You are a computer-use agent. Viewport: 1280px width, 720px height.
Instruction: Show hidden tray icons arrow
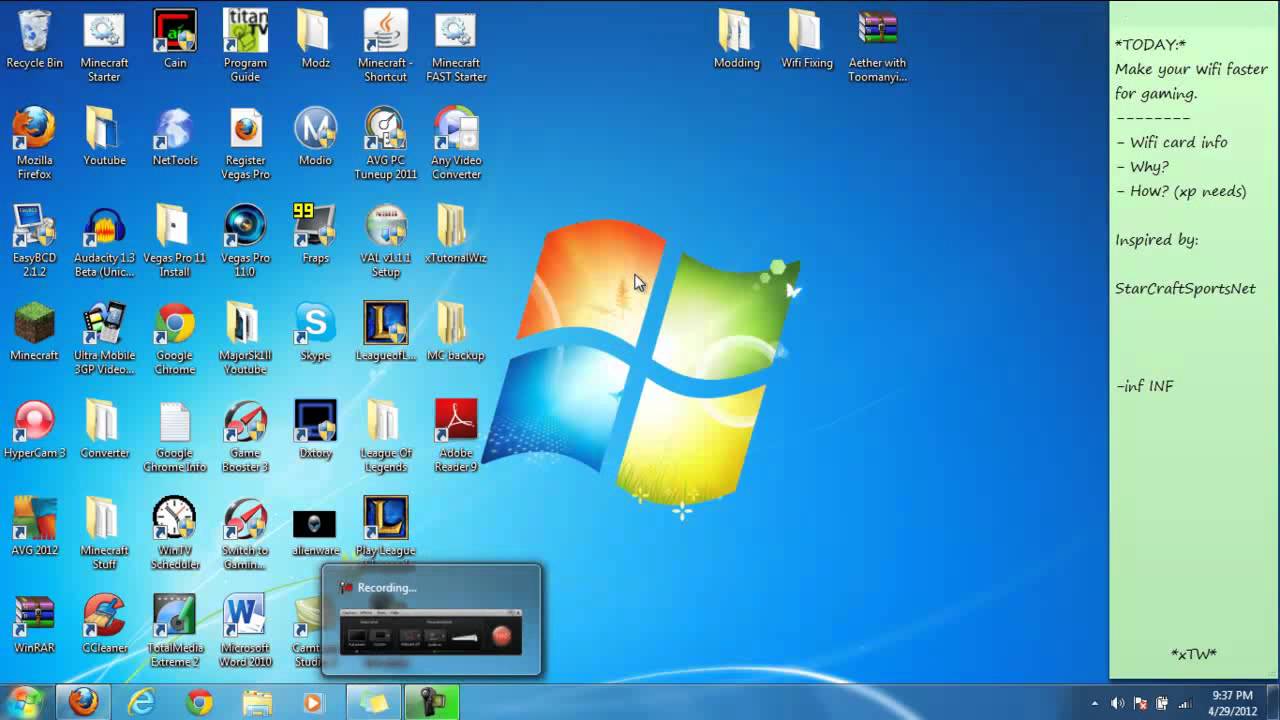coord(1095,703)
